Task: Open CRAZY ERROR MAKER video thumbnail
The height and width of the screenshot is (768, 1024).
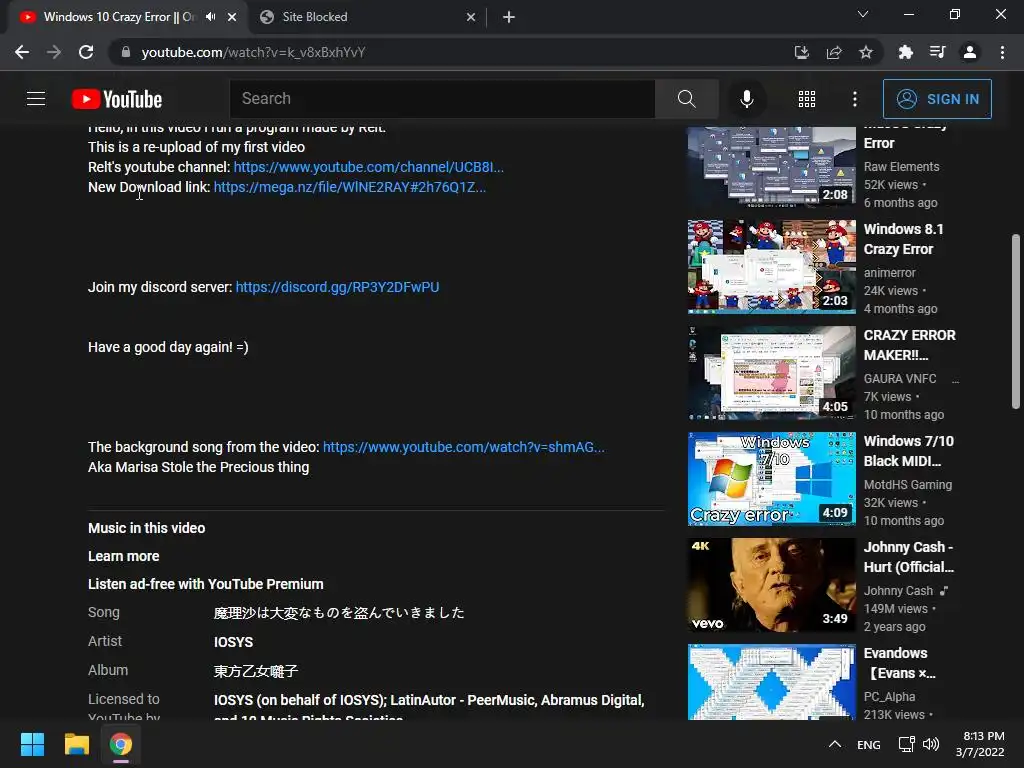Action: (x=771, y=372)
